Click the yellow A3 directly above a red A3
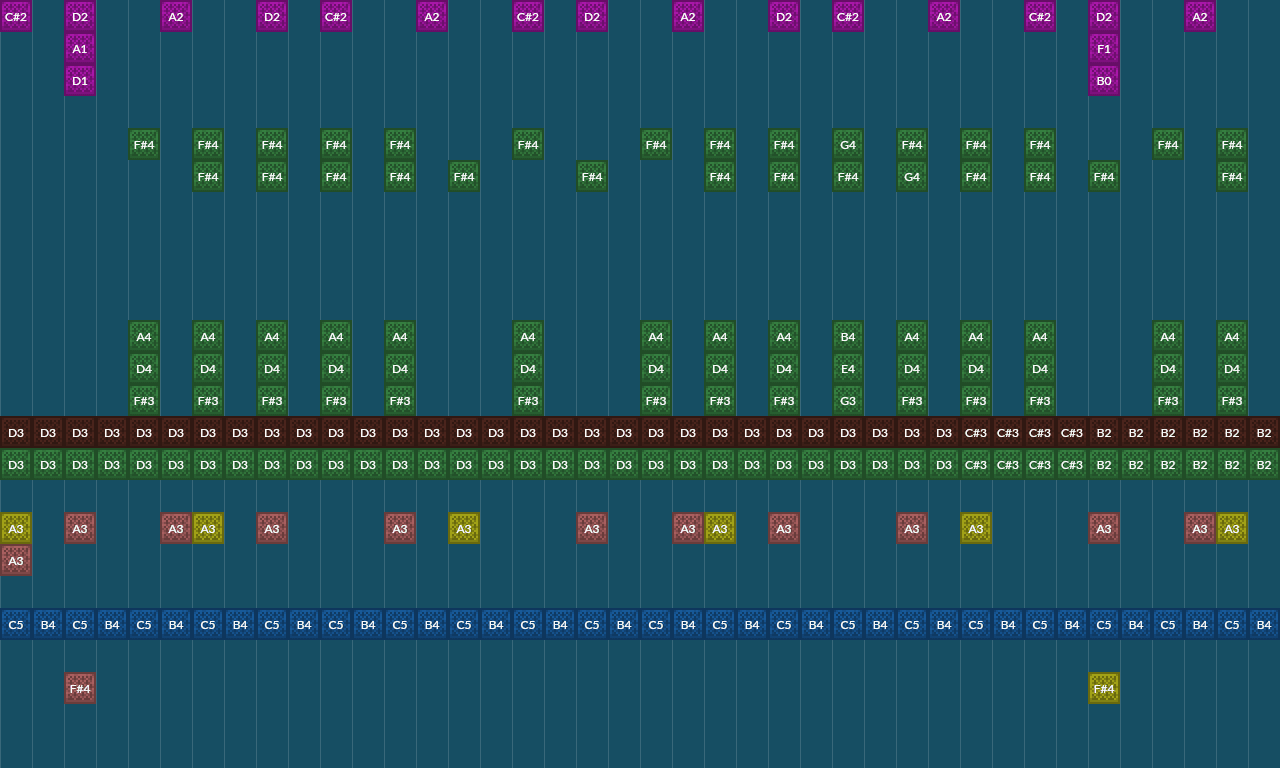Viewport: 1280px width, 768px height. 16,529
